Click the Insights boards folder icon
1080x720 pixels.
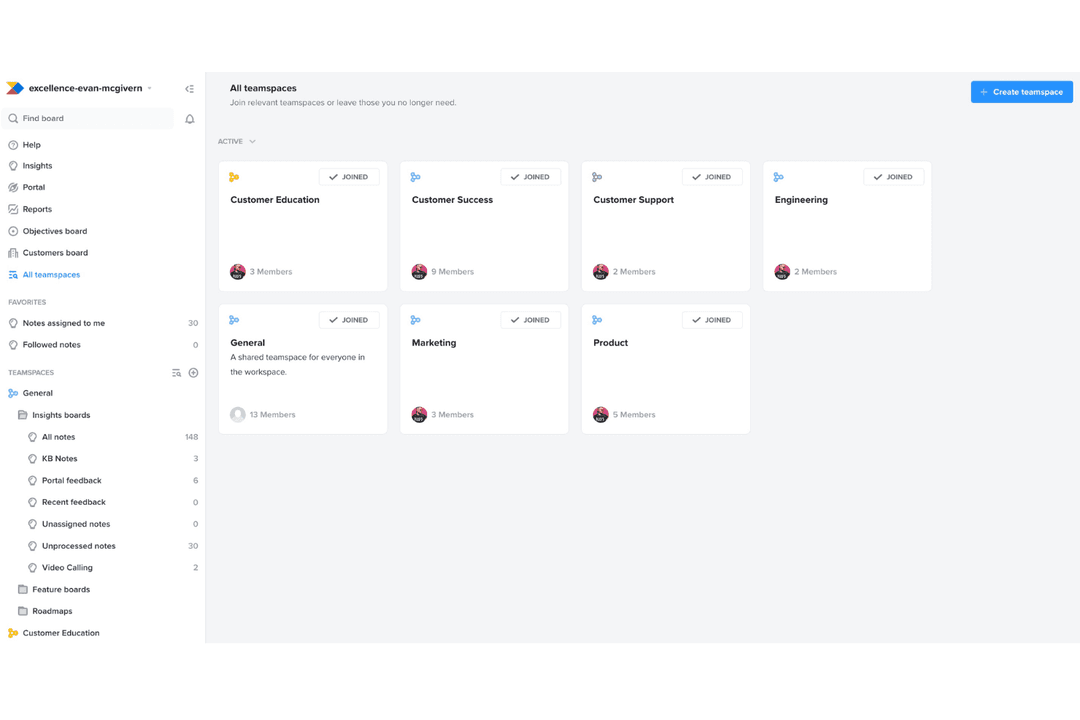(23, 415)
